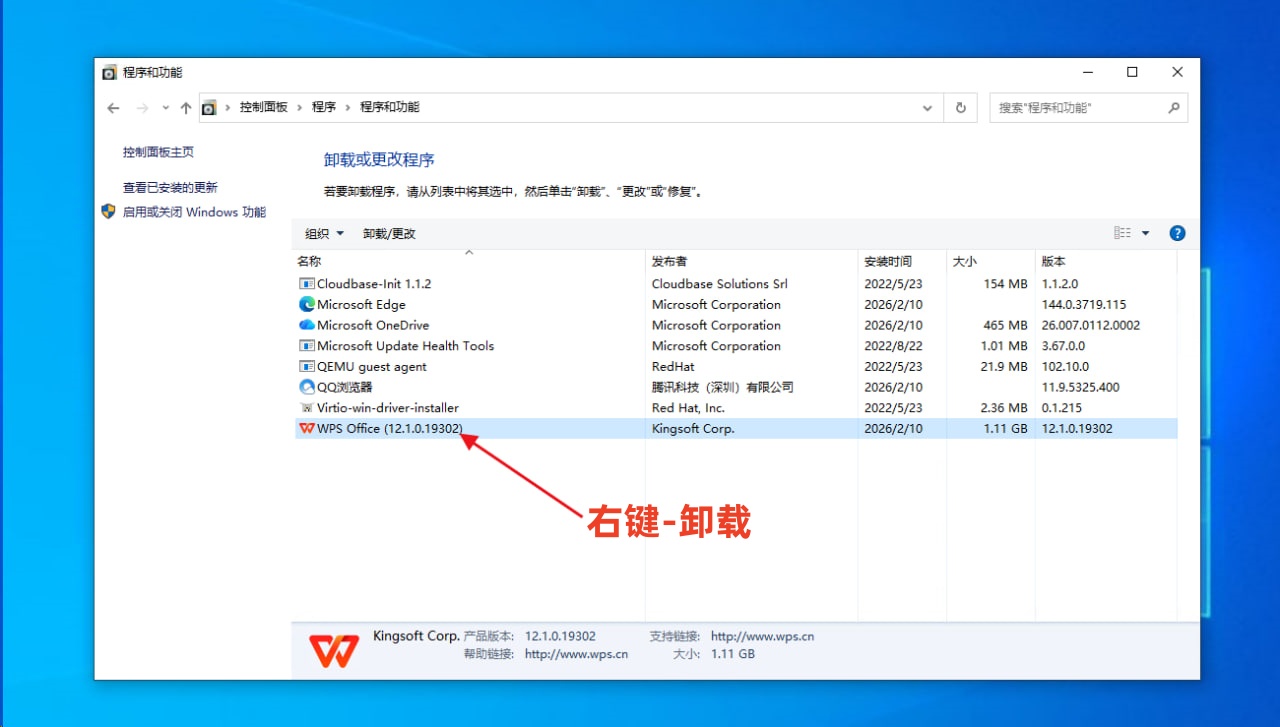The image size is (1280, 727).
Task: Open 控制面板主页 link
Action: (158, 152)
